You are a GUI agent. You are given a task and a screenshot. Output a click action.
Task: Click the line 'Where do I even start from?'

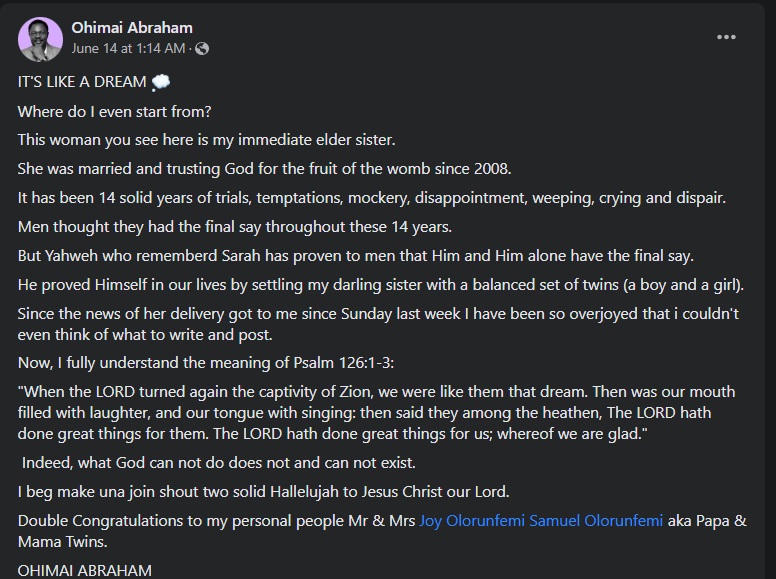click(114, 111)
